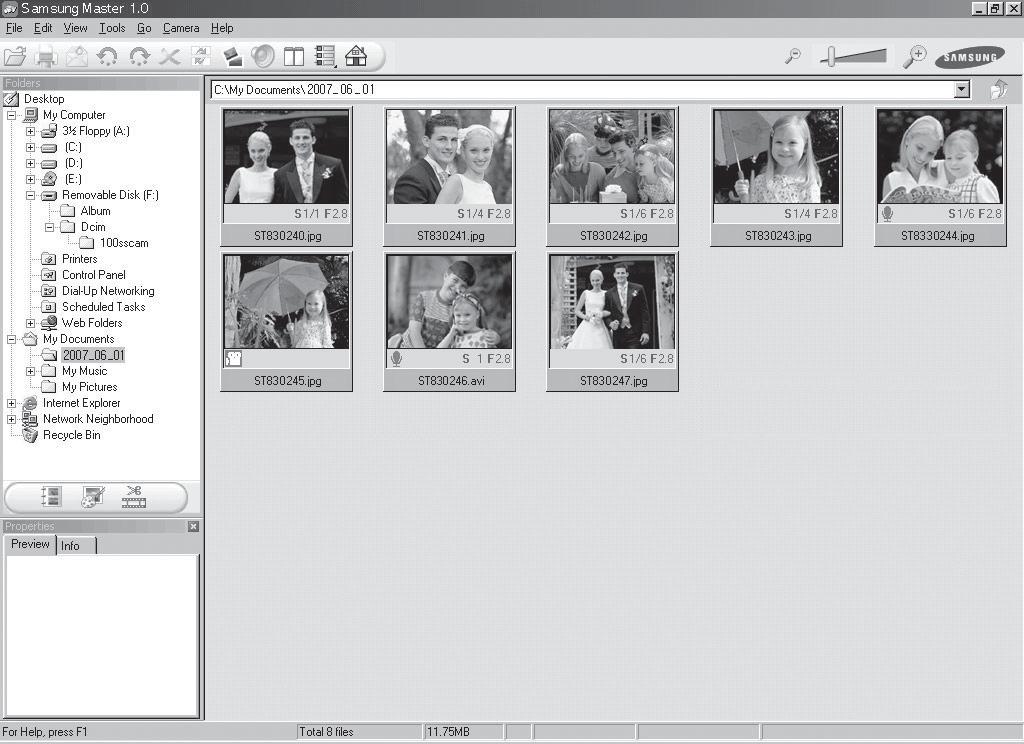Click the ST830247.jpg file name
Image resolution: width=1024 pixels, height=744 pixels.
point(614,381)
